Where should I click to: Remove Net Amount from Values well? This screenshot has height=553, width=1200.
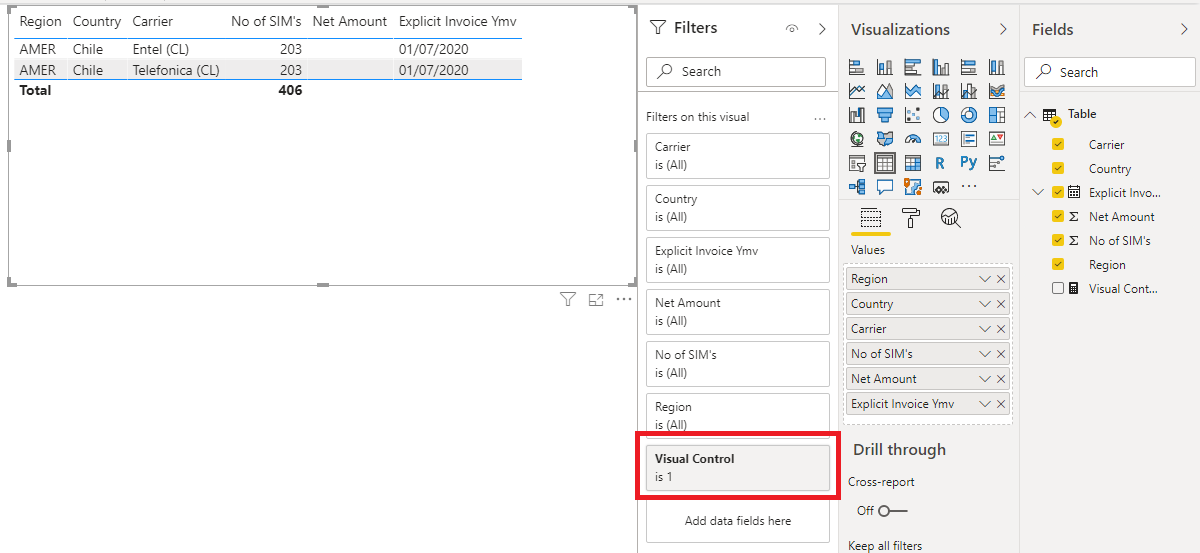coord(1001,379)
